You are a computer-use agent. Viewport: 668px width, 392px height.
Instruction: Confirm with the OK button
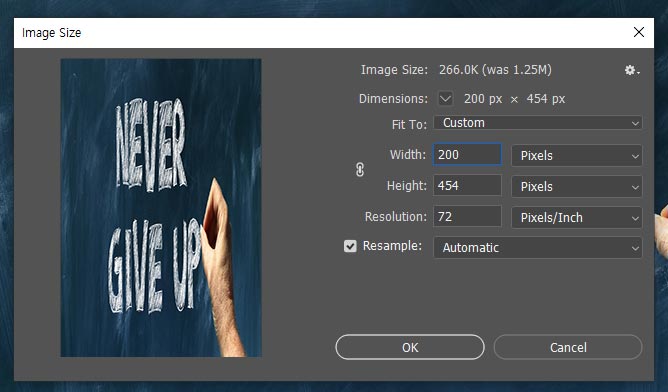point(410,347)
